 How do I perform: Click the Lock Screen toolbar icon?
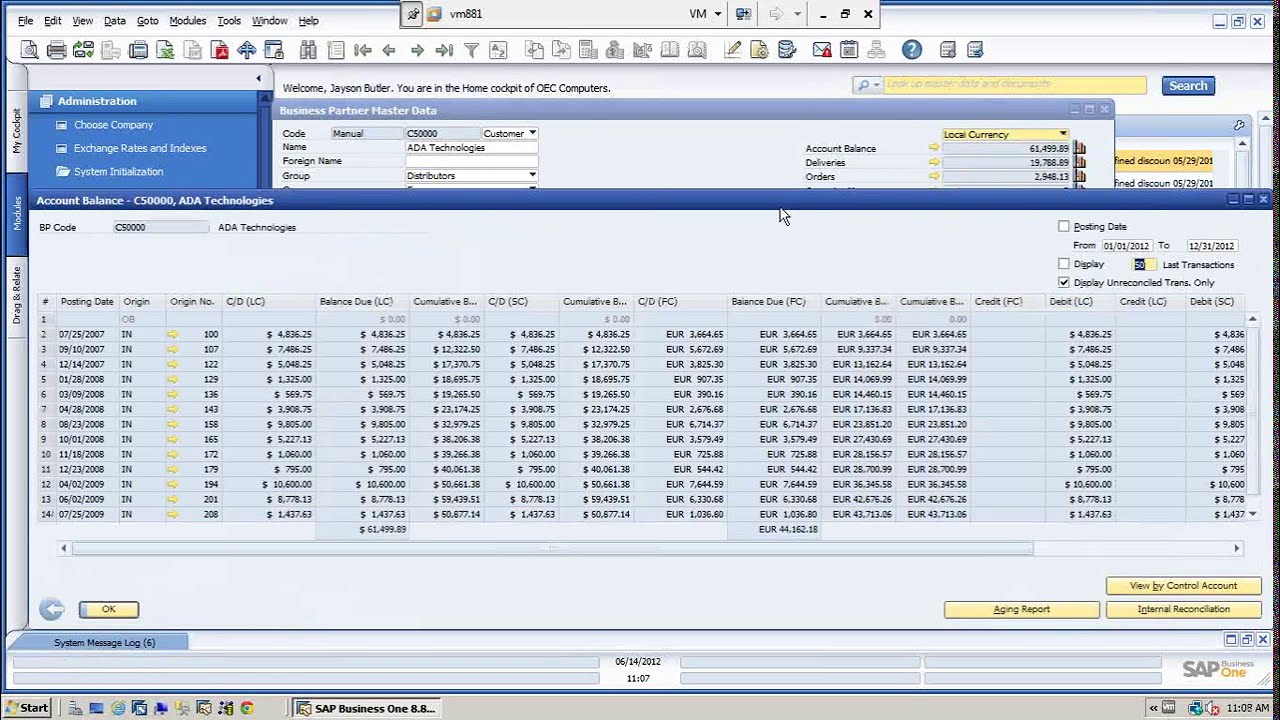point(274,50)
